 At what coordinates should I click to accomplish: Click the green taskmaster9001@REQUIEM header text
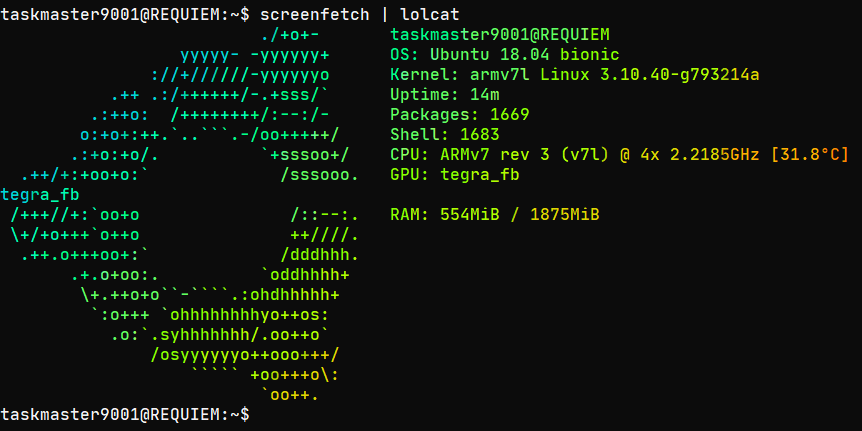pos(500,35)
